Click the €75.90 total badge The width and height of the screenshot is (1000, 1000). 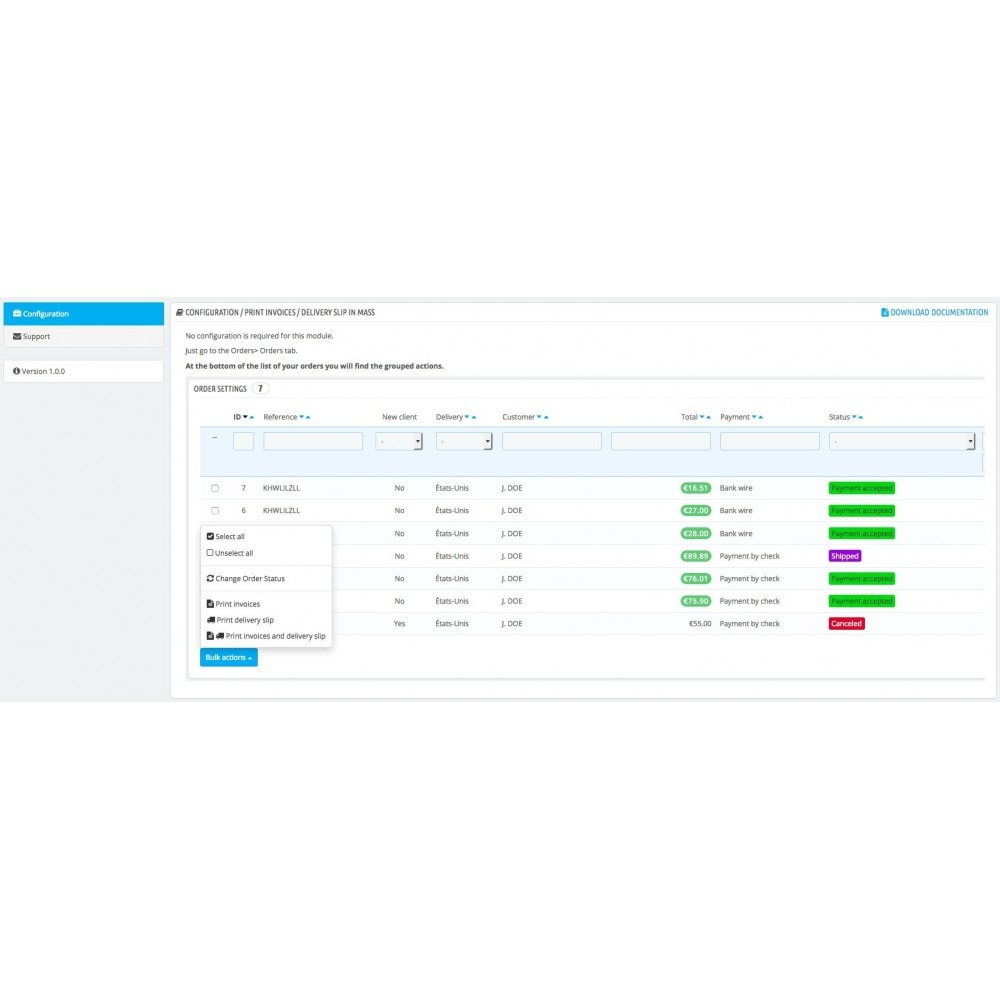pos(696,601)
